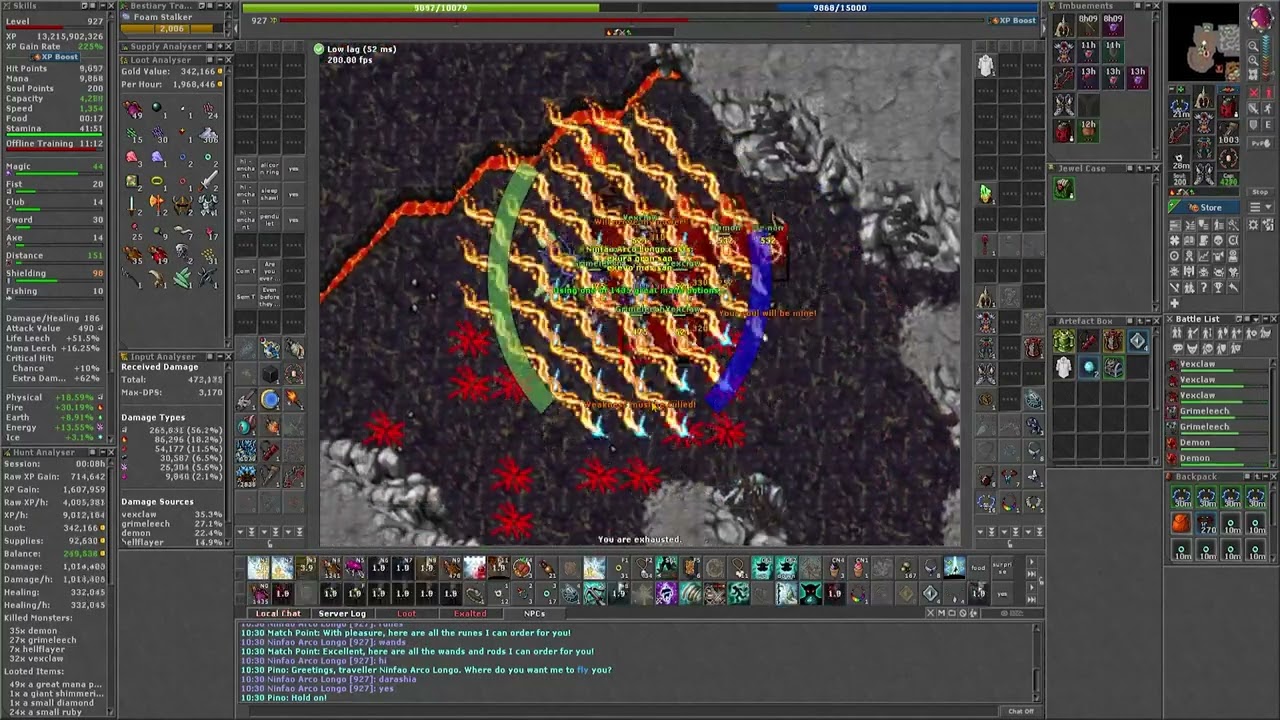Screen dimensions: 1280x720
Task: Select the backpack equipment slot
Action: (1227, 107)
